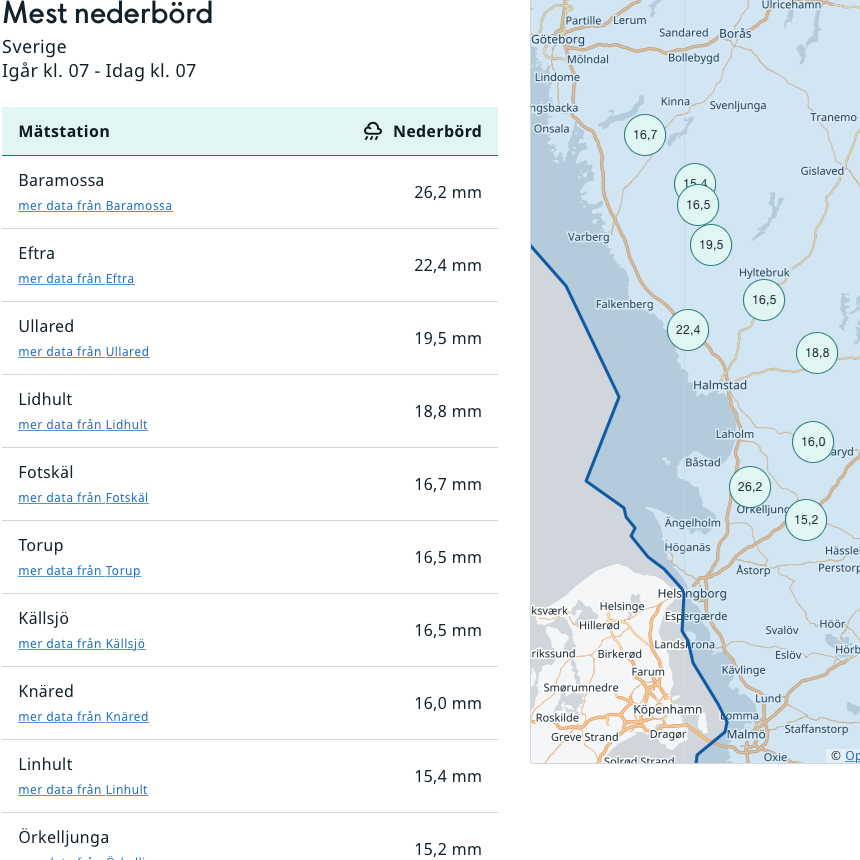Open more data from Torup link
This screenshot has height=860, width=860.
(79, 571)
